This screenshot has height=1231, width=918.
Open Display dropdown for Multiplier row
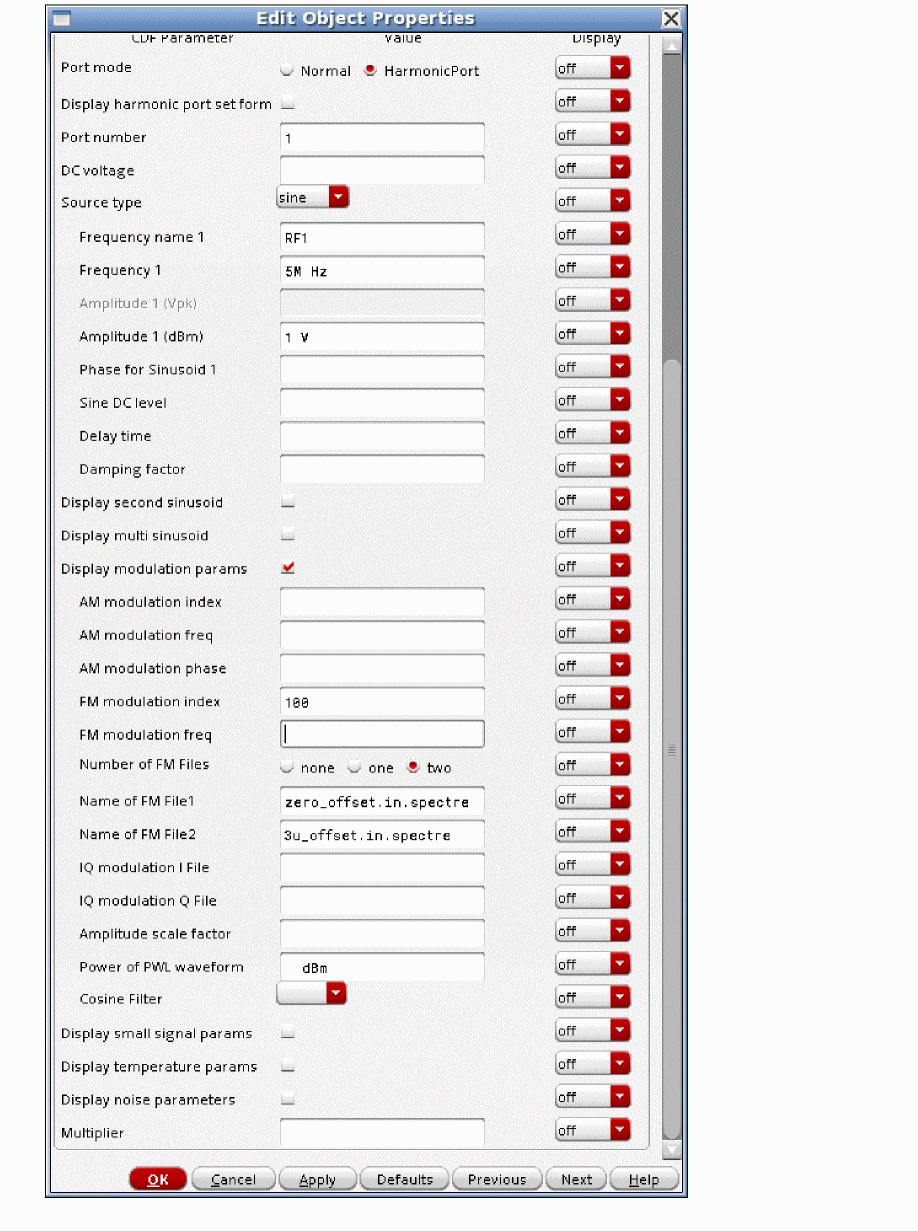click(593, 1130)
